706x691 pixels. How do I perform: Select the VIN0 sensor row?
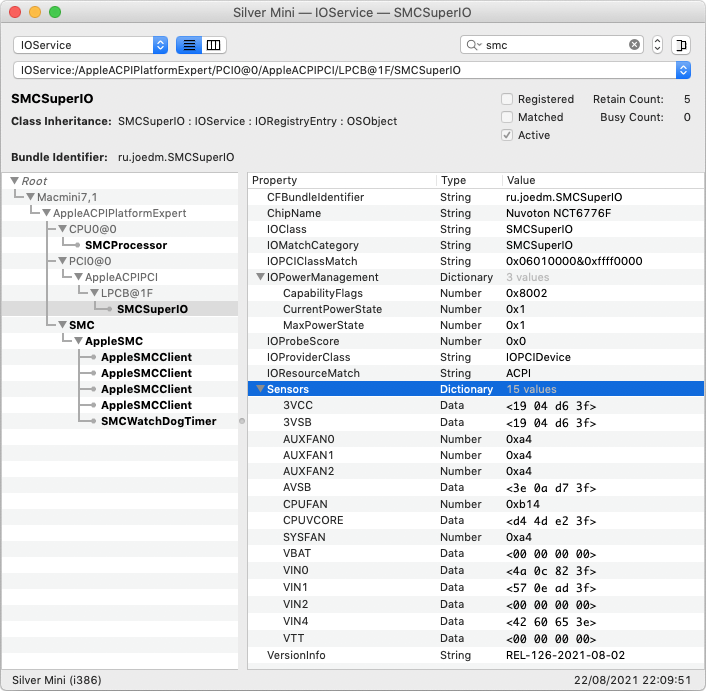pyautogui.click(x=475, y=570)
